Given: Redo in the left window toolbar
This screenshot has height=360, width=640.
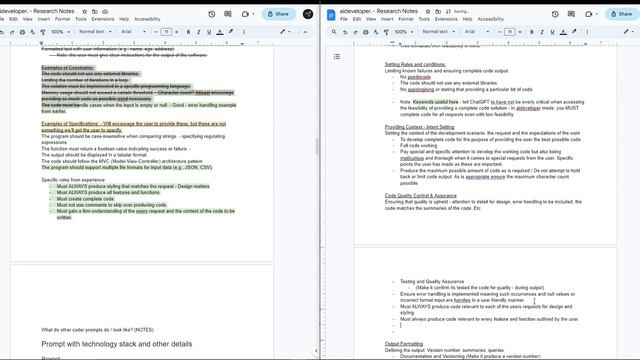Looking at the screenshot, I should 12,32.
